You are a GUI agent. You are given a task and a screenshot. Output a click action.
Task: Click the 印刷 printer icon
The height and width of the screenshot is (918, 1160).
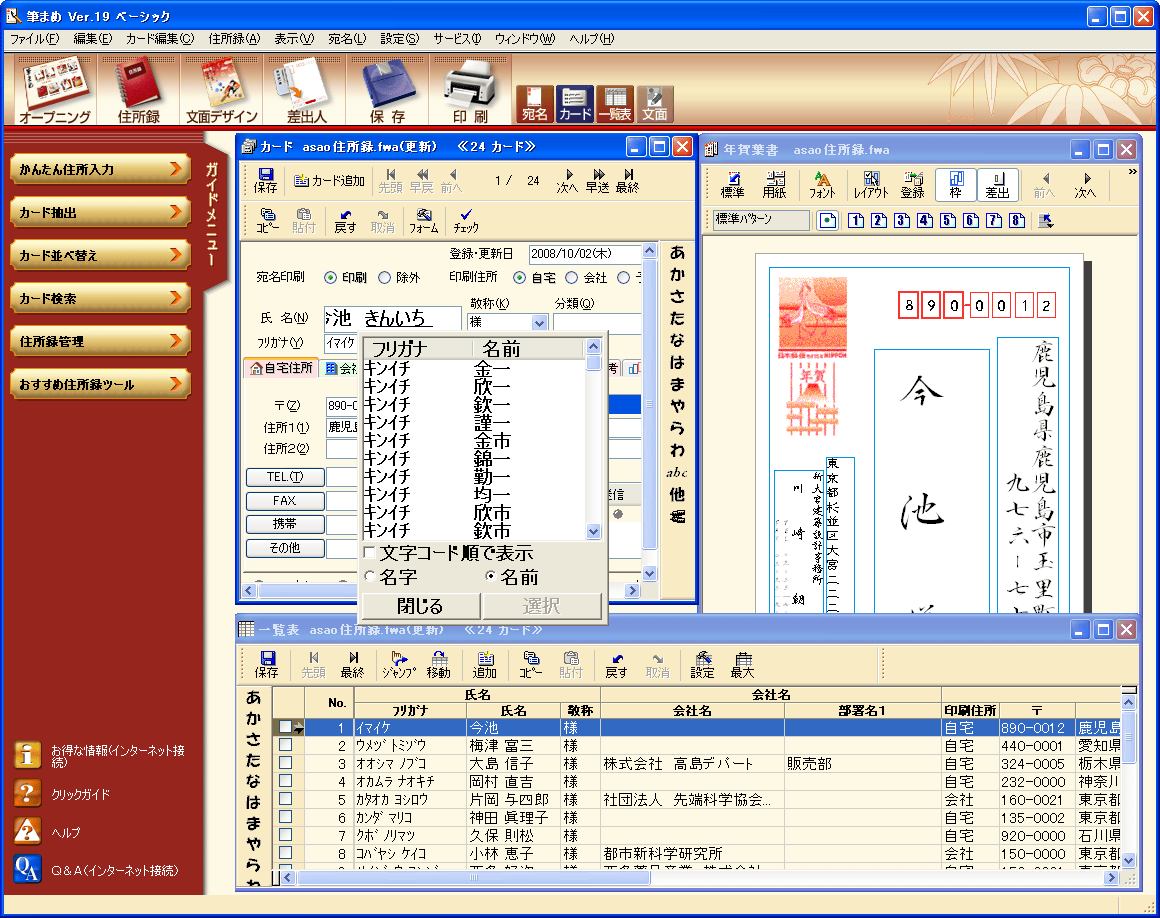[x=471, y=90]
